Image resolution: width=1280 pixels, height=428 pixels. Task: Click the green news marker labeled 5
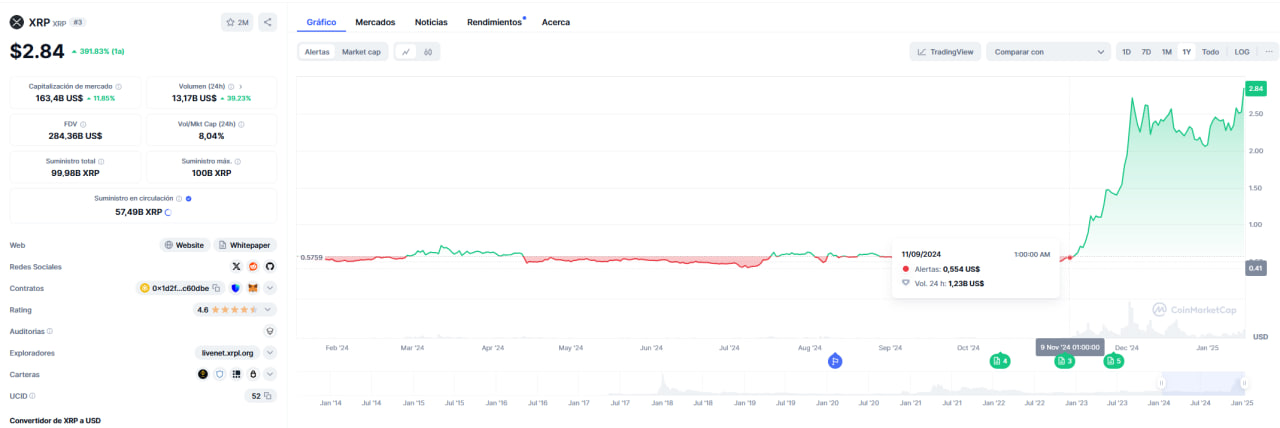[x=1113, y=361]
